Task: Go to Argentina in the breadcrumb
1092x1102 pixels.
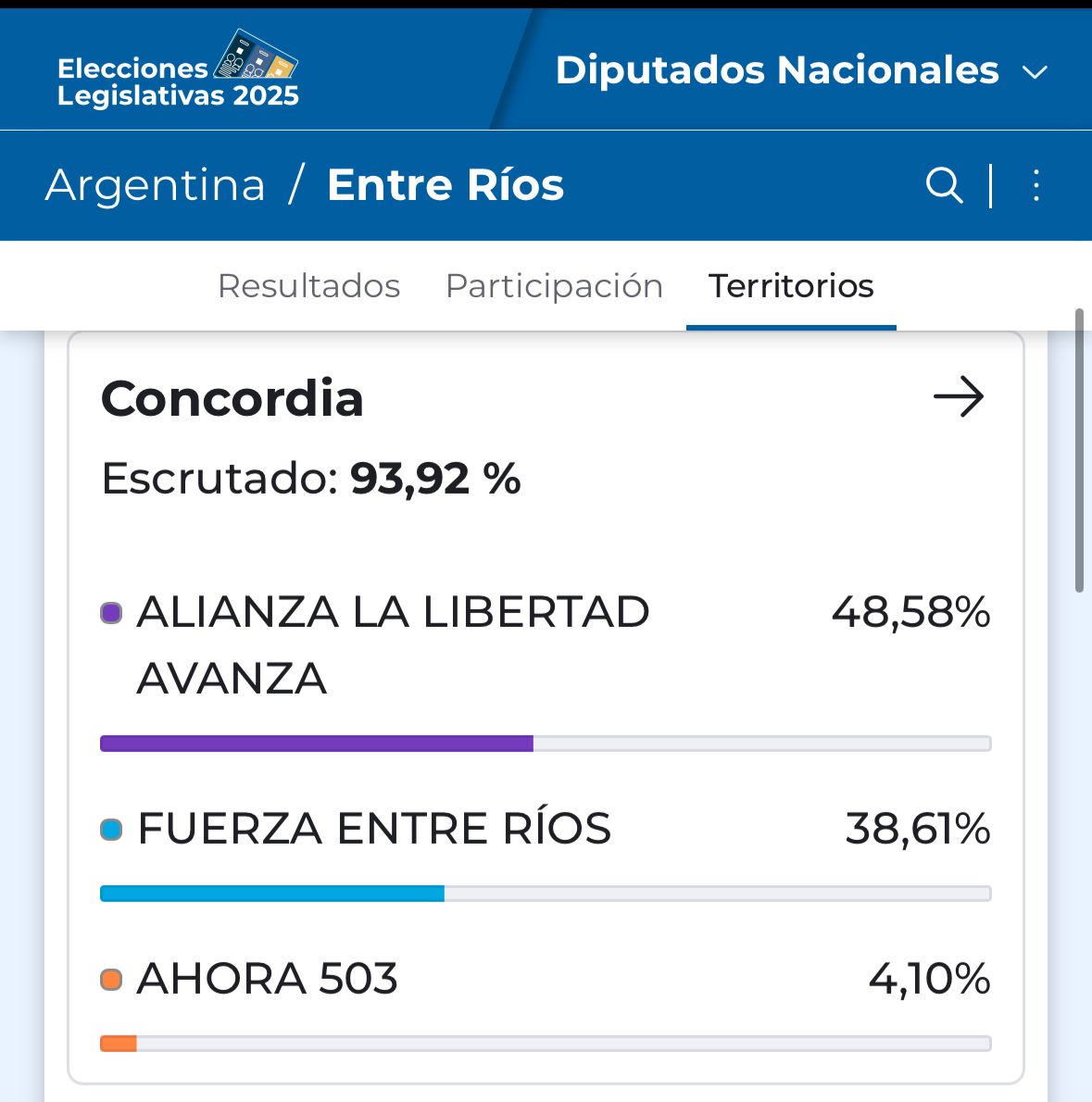Action: 155,185
